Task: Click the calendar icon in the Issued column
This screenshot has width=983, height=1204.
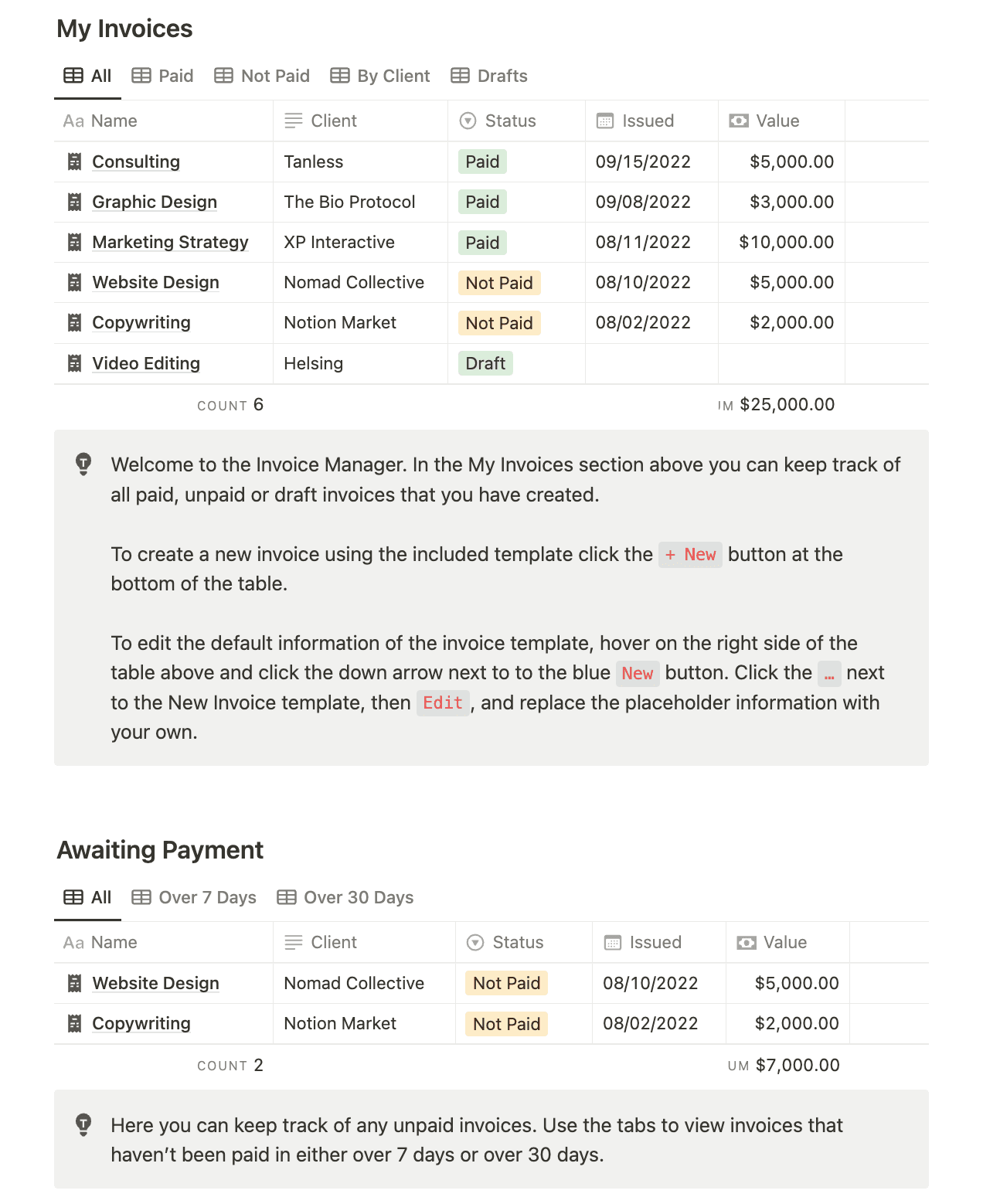Action: pos(605,121)
